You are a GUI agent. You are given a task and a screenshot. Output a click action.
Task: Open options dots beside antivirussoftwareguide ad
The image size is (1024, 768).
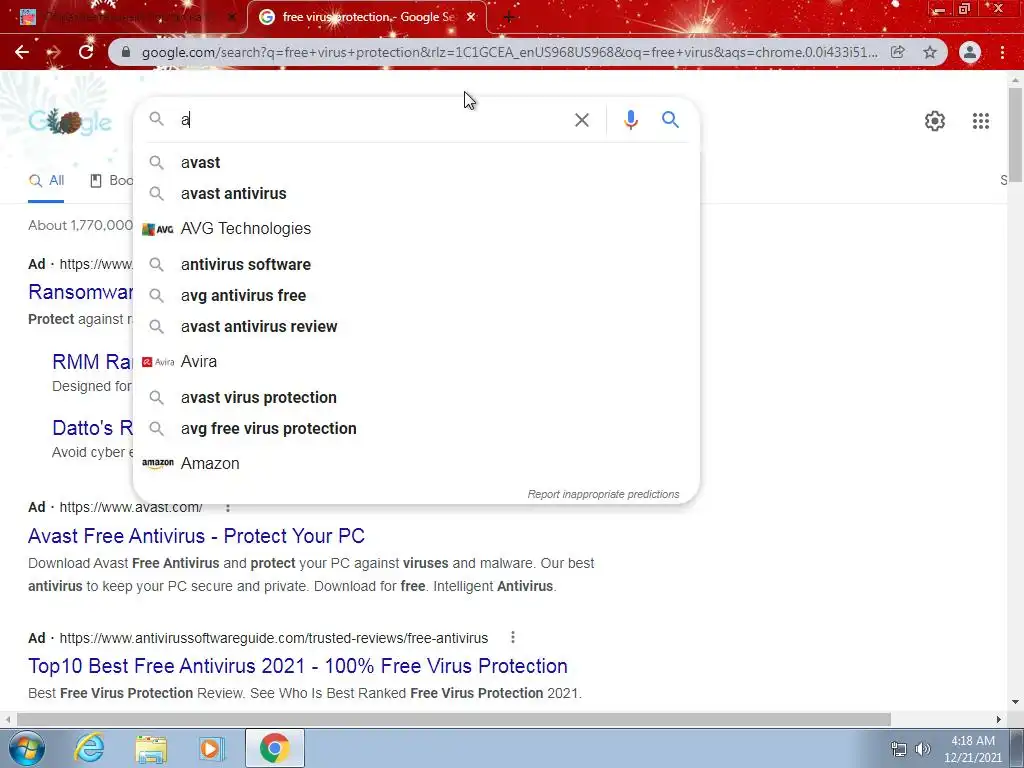click(513, 637)
